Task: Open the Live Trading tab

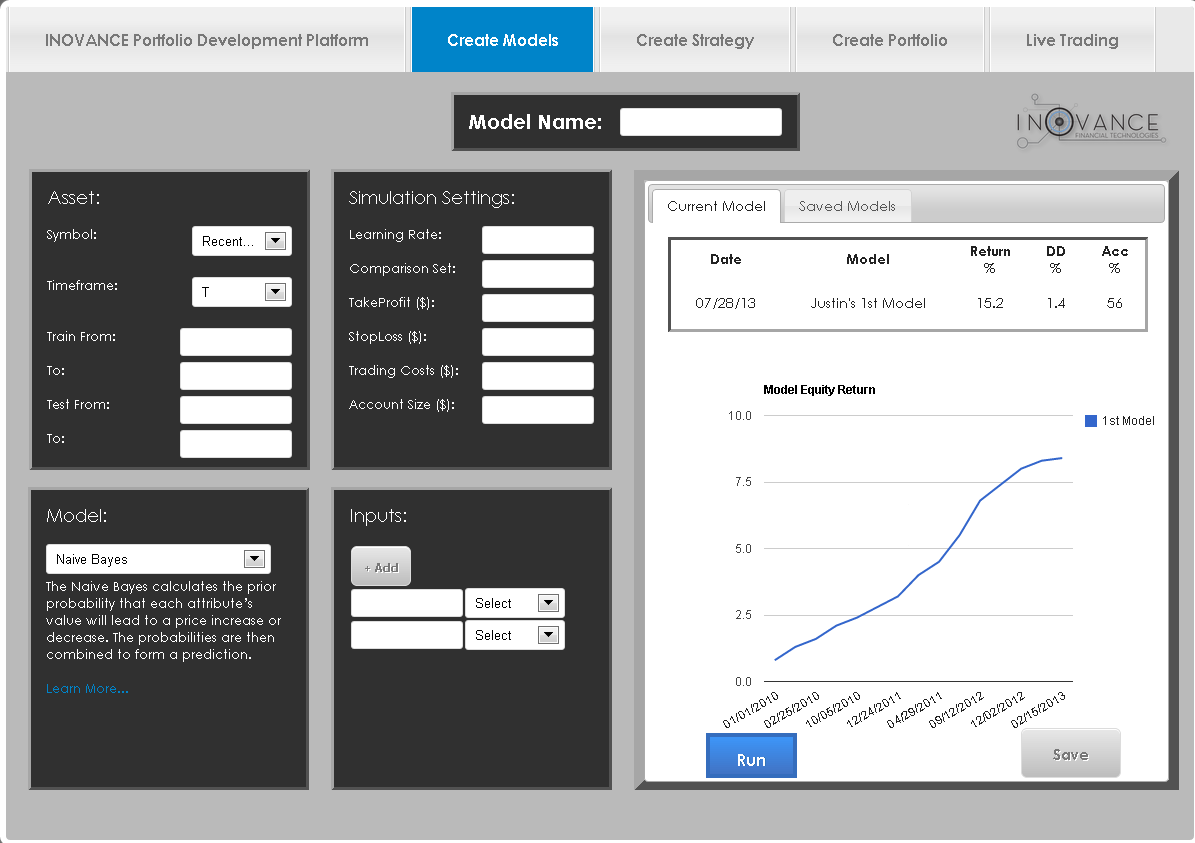Action: point(1071,41)
